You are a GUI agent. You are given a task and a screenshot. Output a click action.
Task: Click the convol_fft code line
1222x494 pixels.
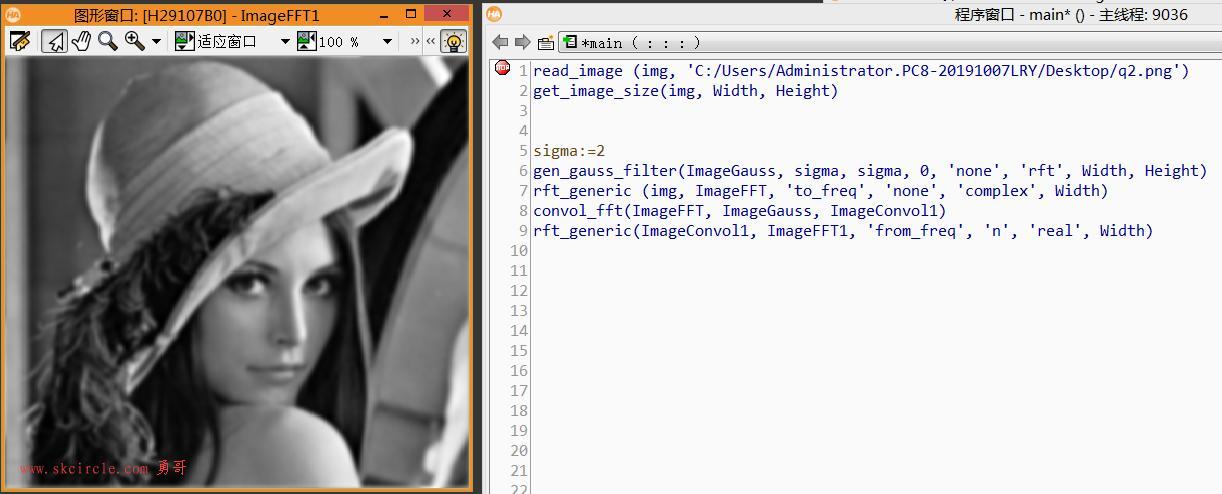point(739,211)
